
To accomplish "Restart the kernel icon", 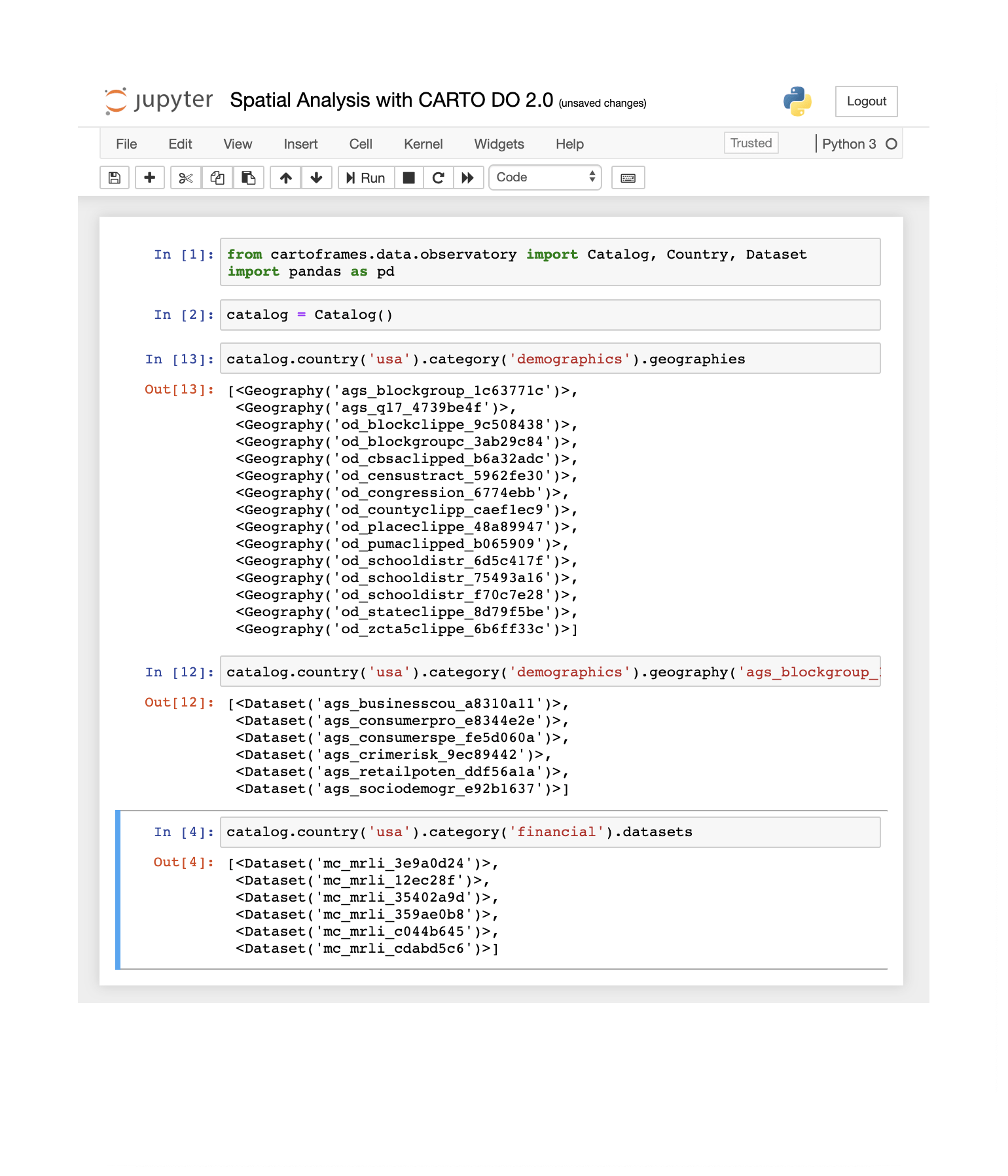I will click(439, 177).
